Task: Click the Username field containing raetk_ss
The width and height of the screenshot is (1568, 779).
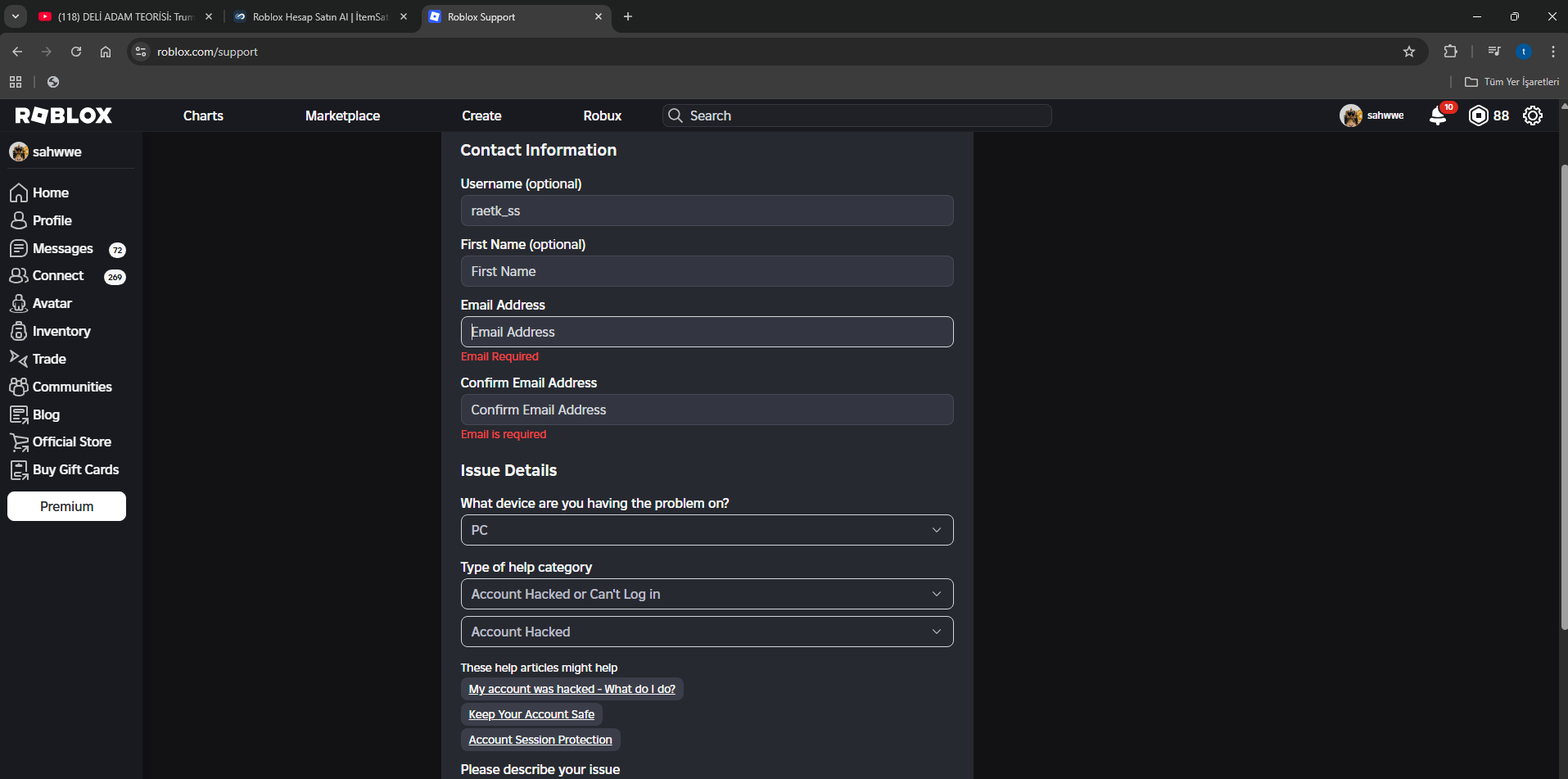Action: point(707,211)
